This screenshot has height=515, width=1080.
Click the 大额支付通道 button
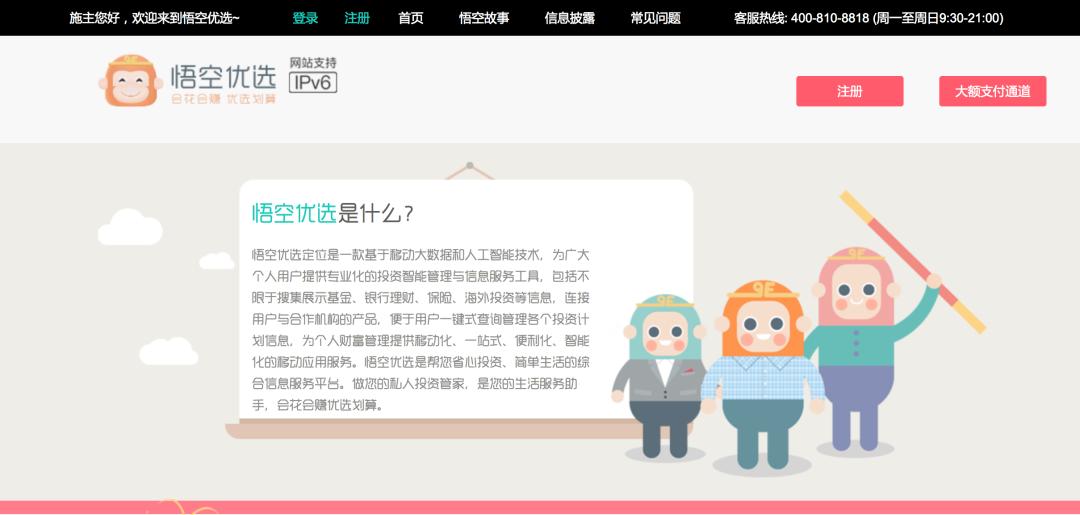(993, 91)
